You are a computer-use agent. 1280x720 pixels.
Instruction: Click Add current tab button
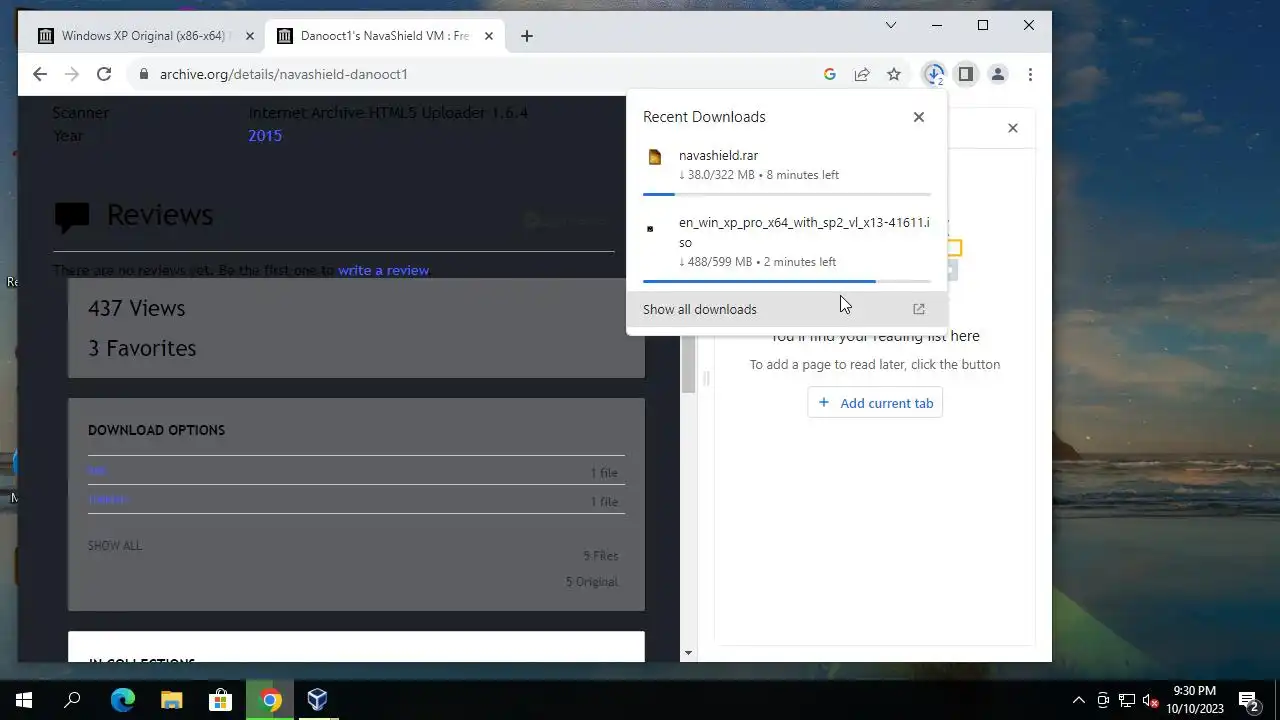[x=875, y=403]
